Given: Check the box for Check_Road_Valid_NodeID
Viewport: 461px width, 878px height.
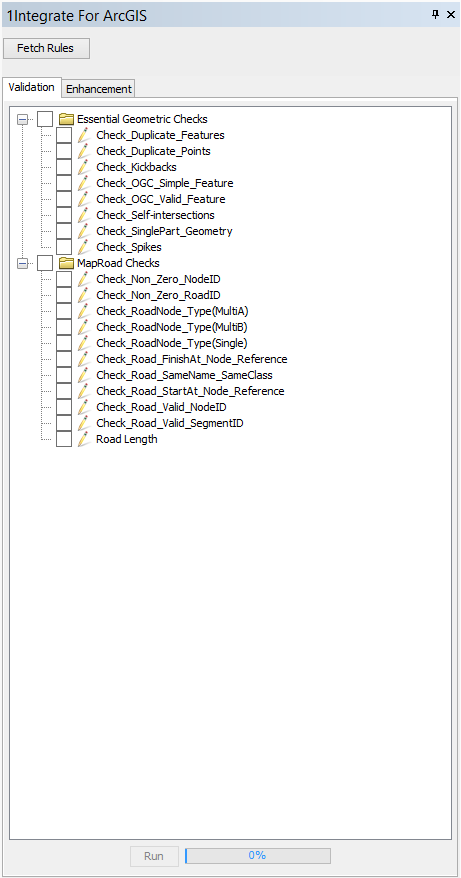Looking at the screenshot, I should (64, 407).
